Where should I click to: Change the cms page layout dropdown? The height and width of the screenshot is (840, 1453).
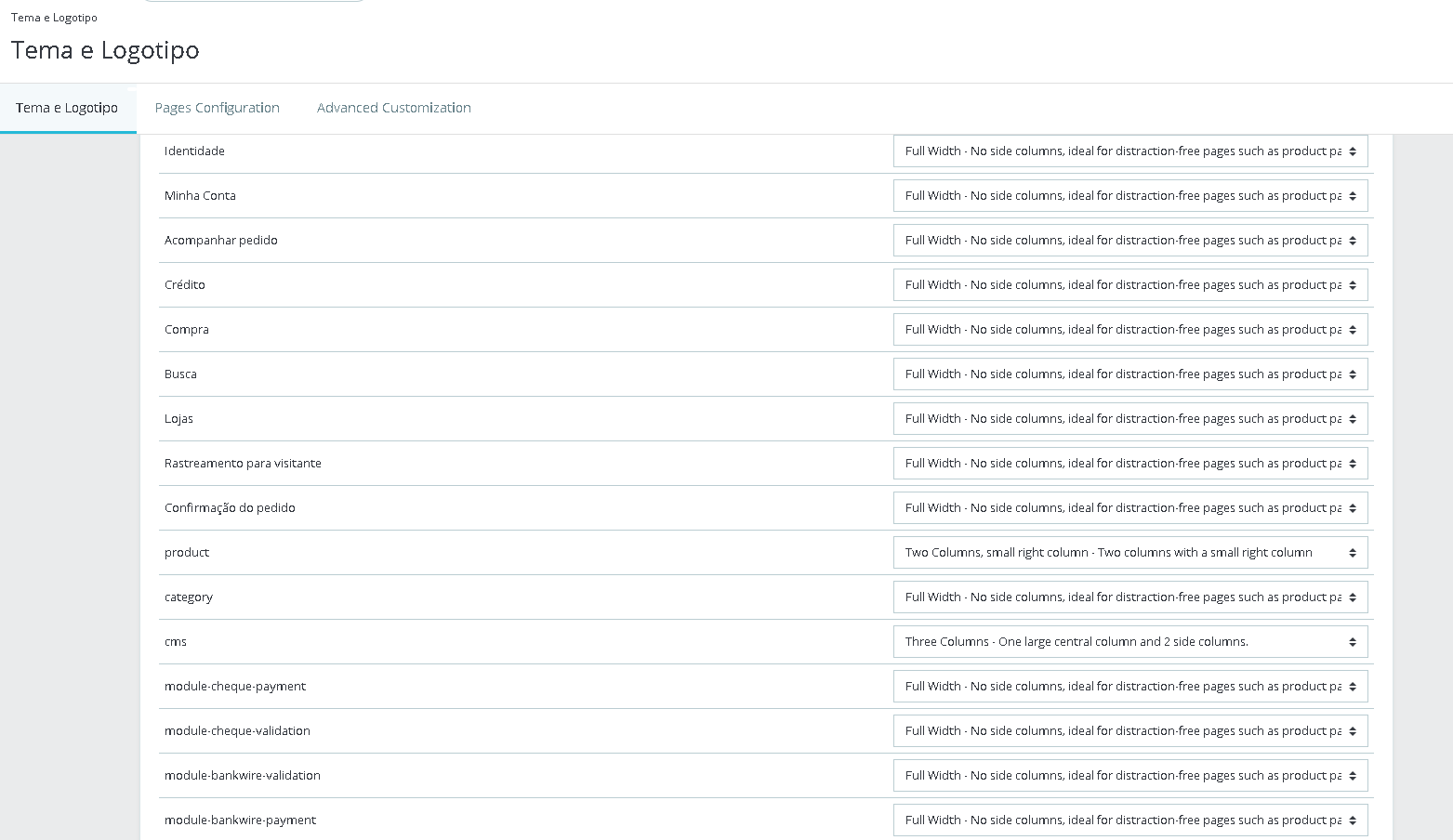1130,642
